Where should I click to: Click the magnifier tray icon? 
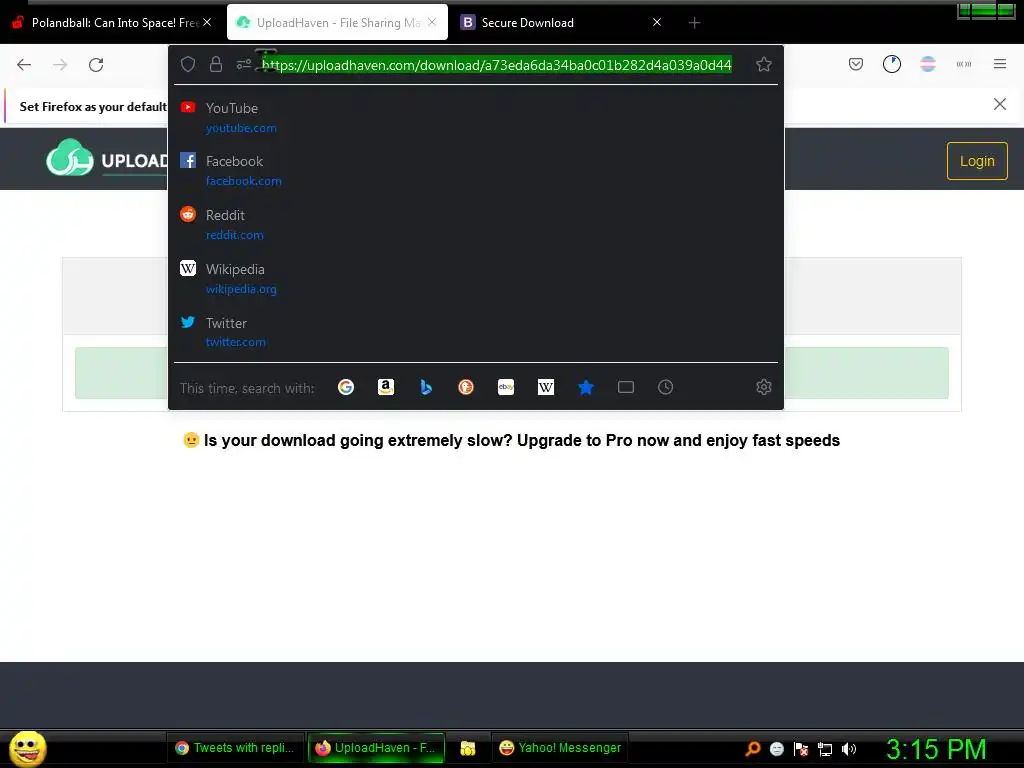pos(752,749)
